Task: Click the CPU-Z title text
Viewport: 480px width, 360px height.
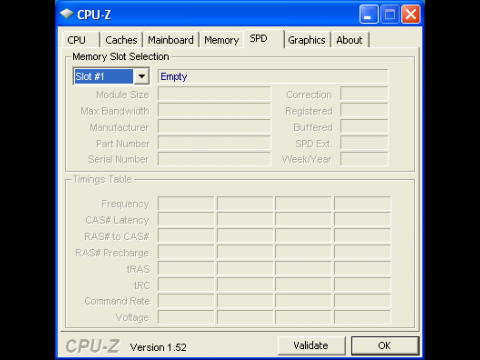Action: pyautogui.click(x=94, y=15)
